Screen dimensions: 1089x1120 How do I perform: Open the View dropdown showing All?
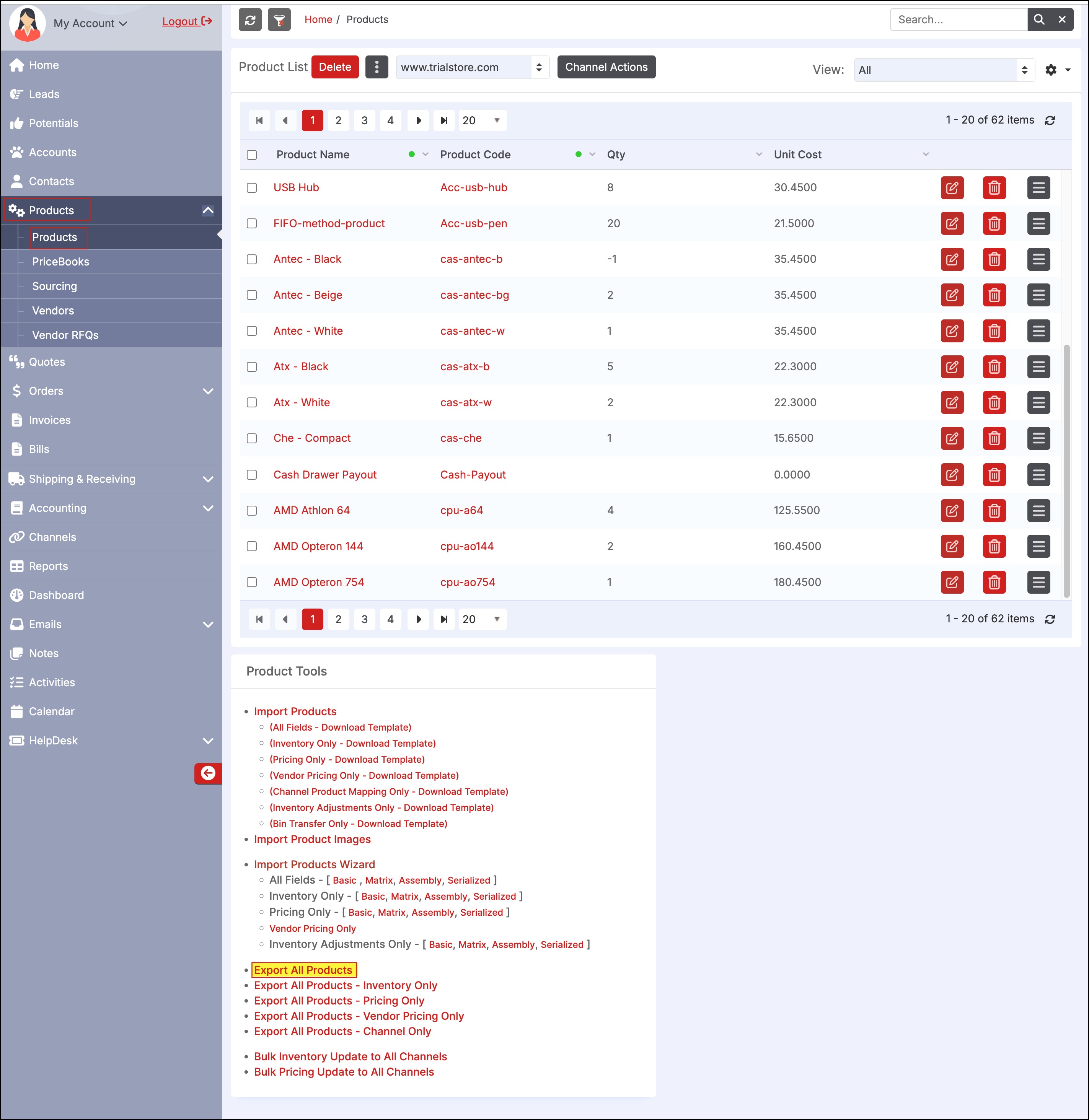[x=944, y=70]
